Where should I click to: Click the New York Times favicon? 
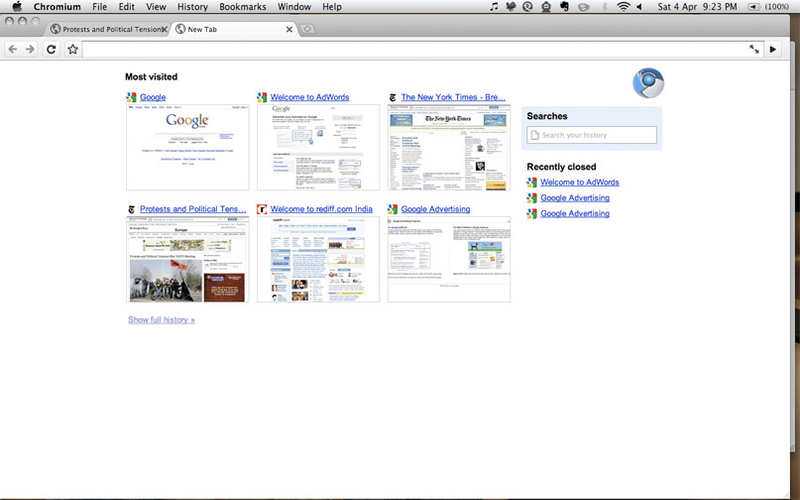[392, 97]
